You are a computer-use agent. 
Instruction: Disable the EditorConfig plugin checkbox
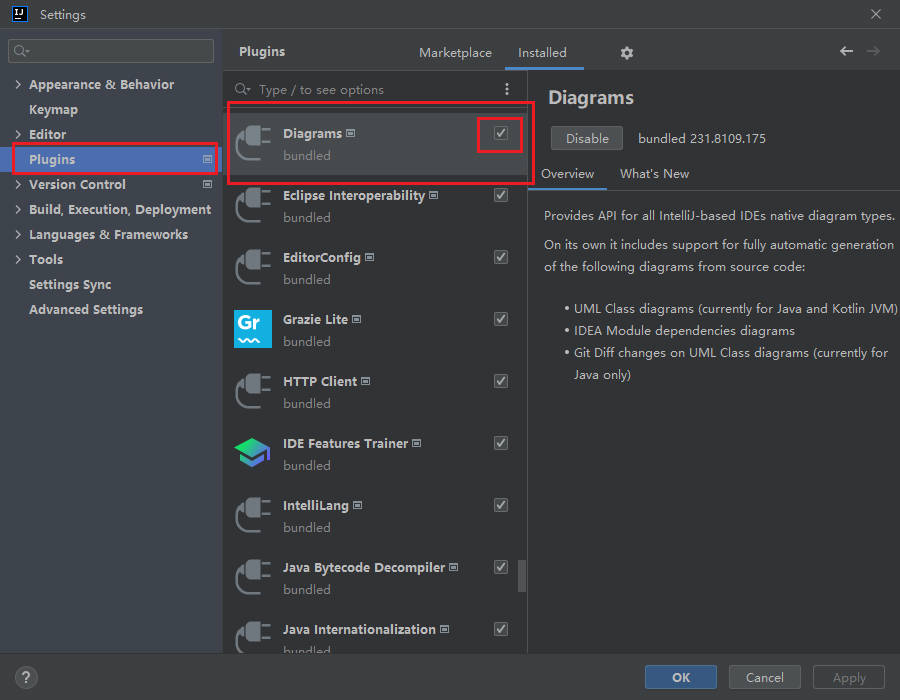click(501, 257)
